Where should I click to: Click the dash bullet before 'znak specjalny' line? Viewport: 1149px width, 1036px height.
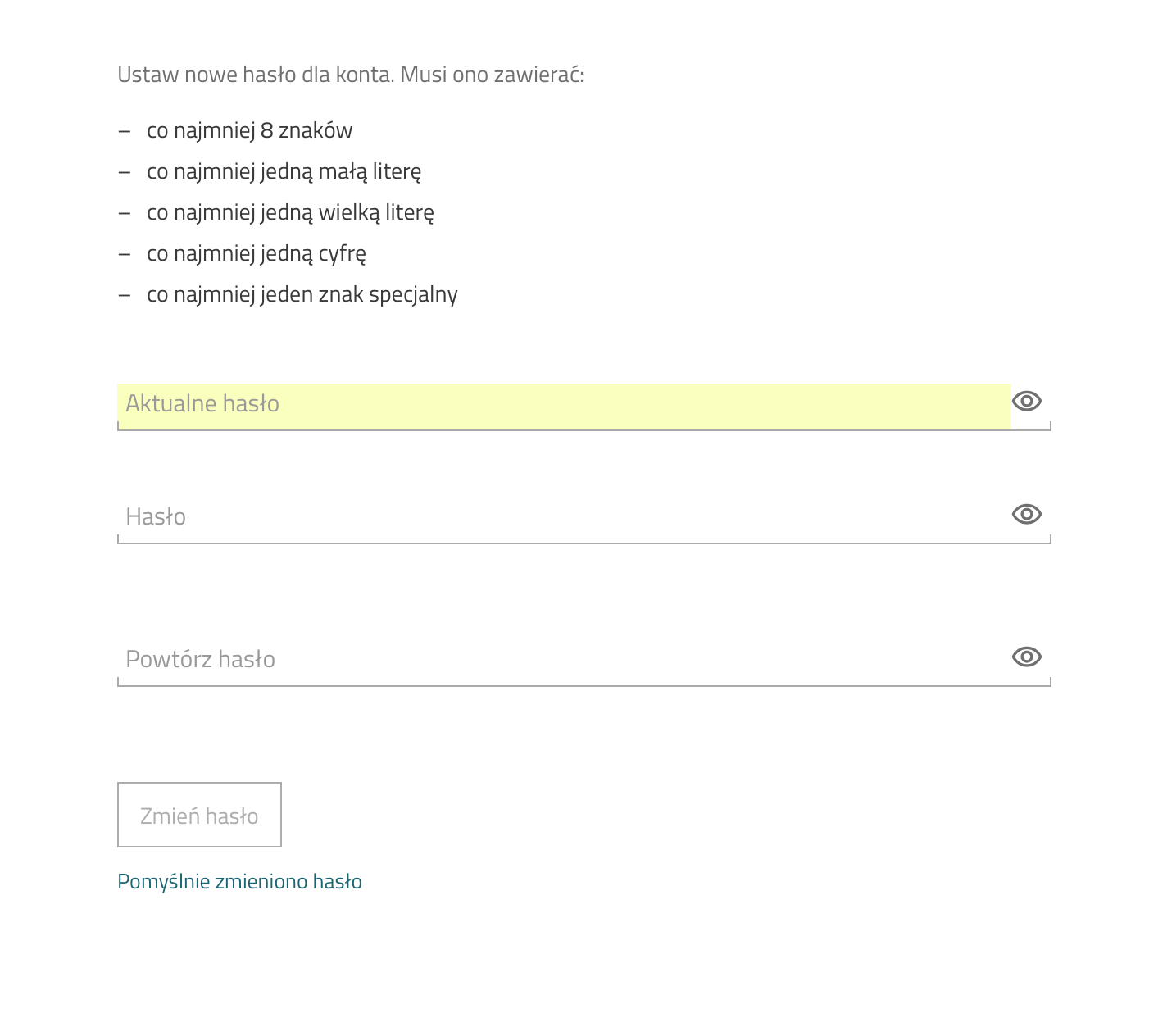coord(125,295)
